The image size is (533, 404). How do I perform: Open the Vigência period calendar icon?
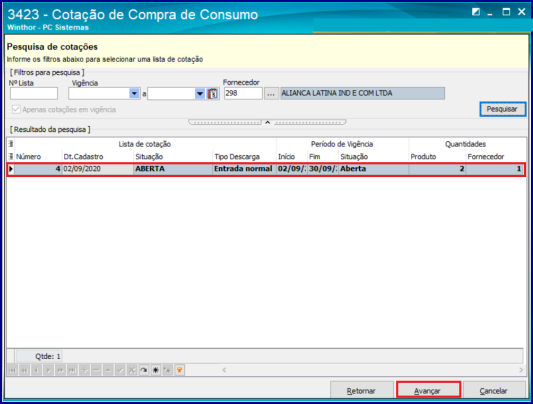[213, 93]
